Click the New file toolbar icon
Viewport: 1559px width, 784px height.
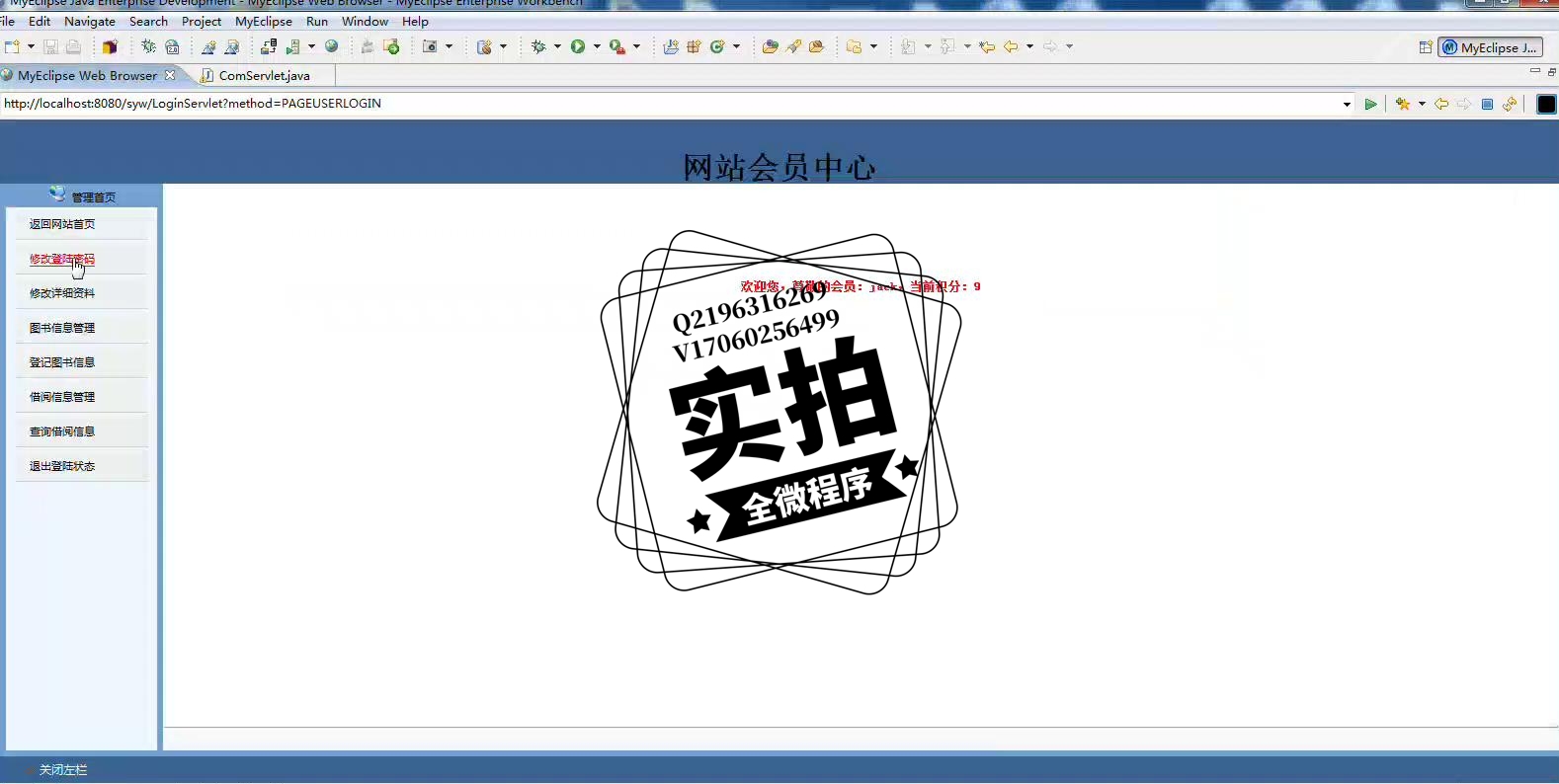click(x=12, y=46)
